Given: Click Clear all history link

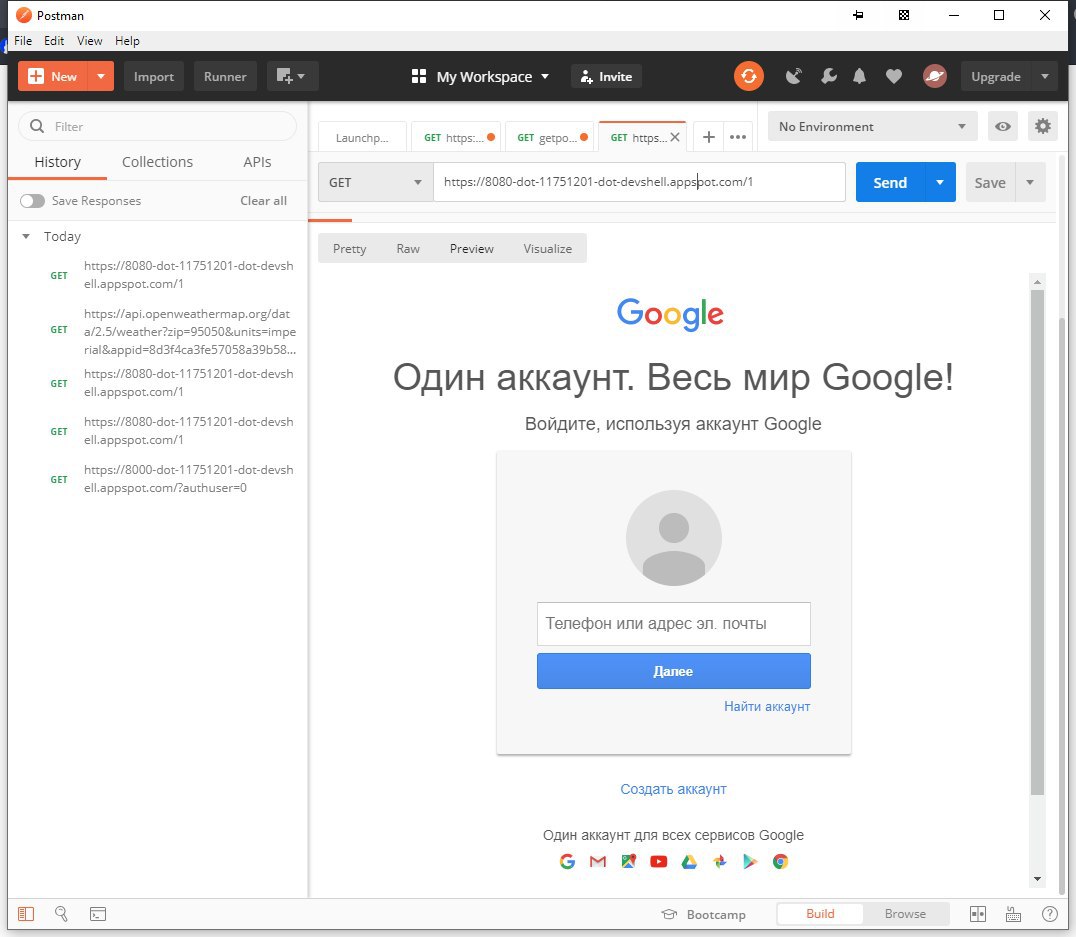Looking at the screenshot, I should (x=264, y=200).
